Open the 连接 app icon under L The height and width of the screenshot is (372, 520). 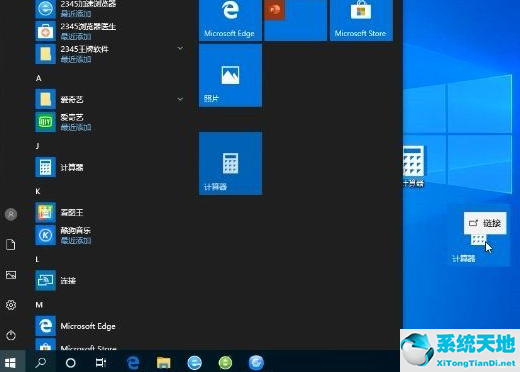coord(45,280)
